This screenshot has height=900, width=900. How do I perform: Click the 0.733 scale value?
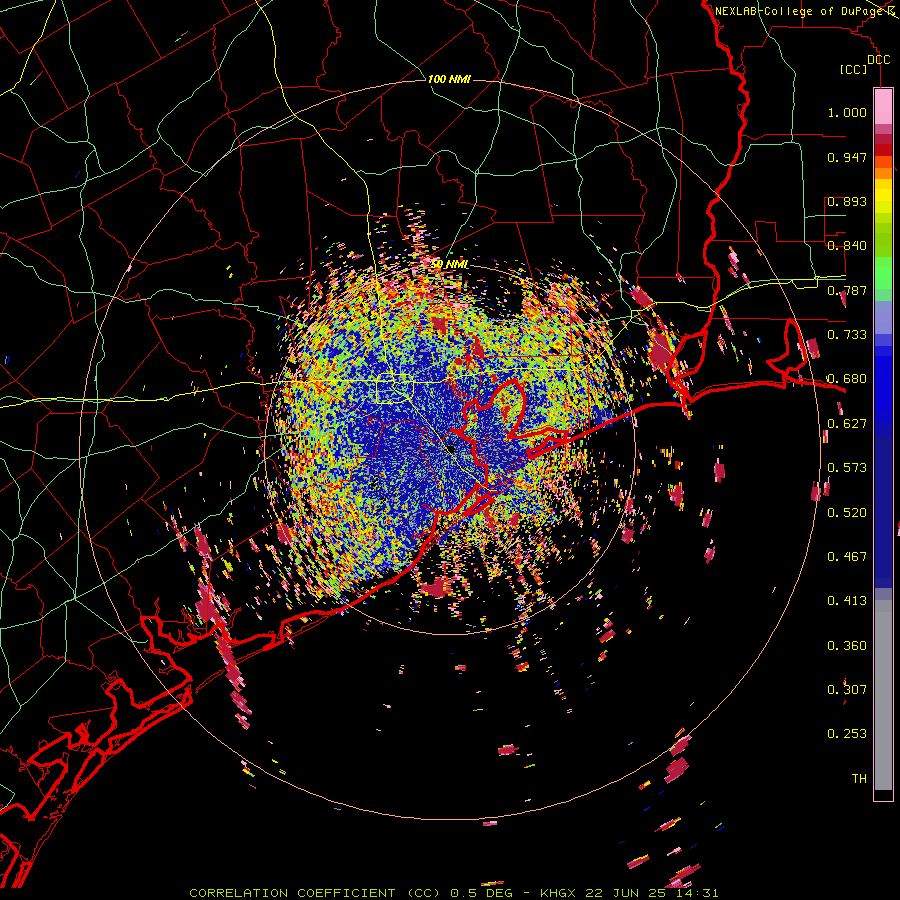847,335
